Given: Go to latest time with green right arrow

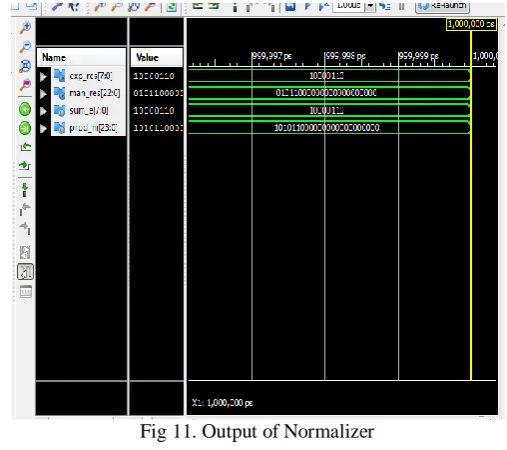Looking at the screenshot, I should coord(25,128).
